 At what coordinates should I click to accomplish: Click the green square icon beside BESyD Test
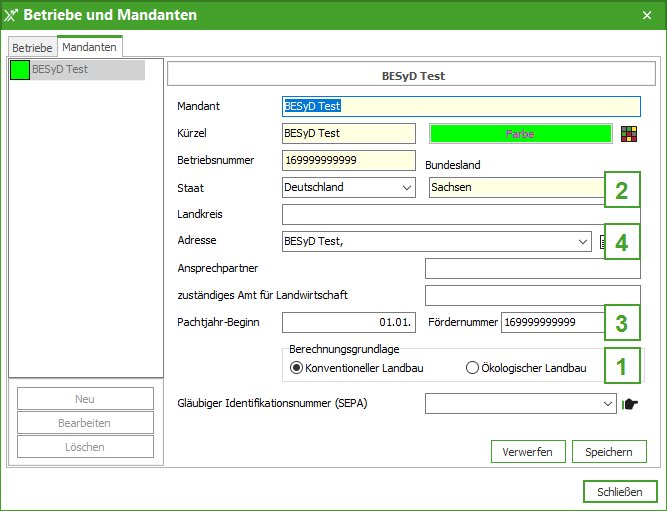click(19, 70)
